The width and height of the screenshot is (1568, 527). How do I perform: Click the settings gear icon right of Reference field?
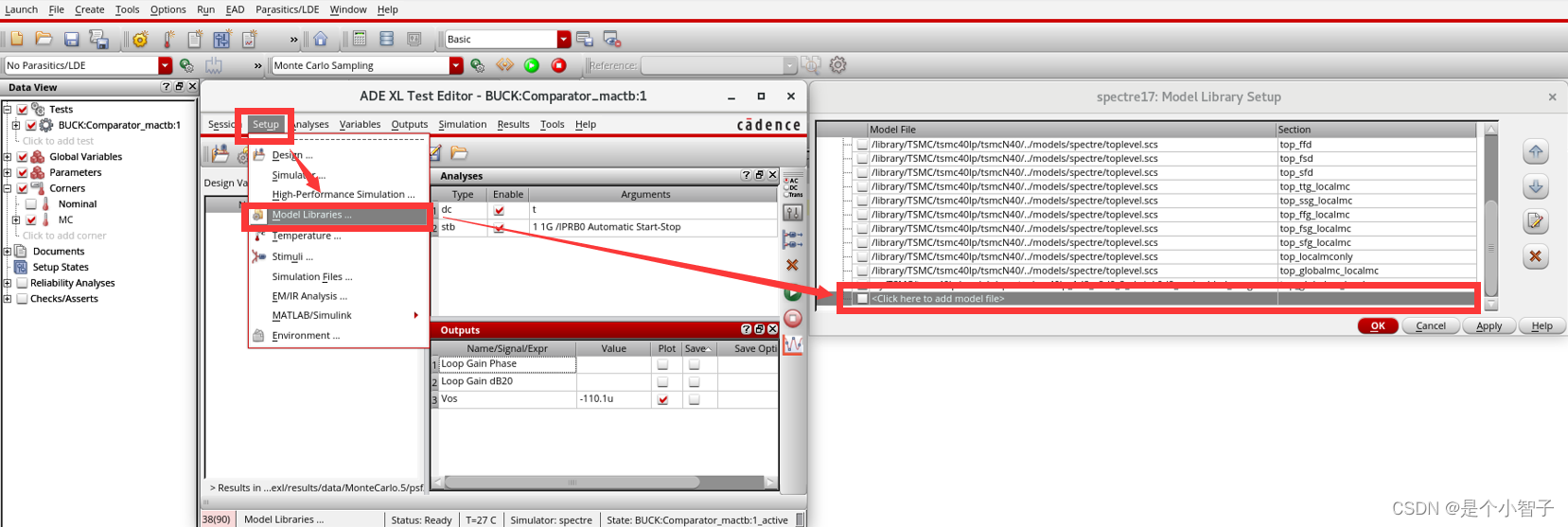coord(837,65)
